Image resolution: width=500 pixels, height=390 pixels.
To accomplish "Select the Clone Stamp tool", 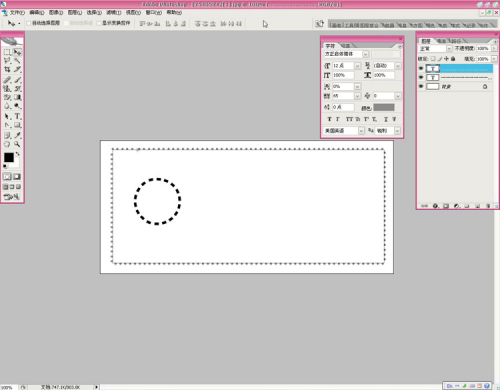I will (x=7, y=88).
